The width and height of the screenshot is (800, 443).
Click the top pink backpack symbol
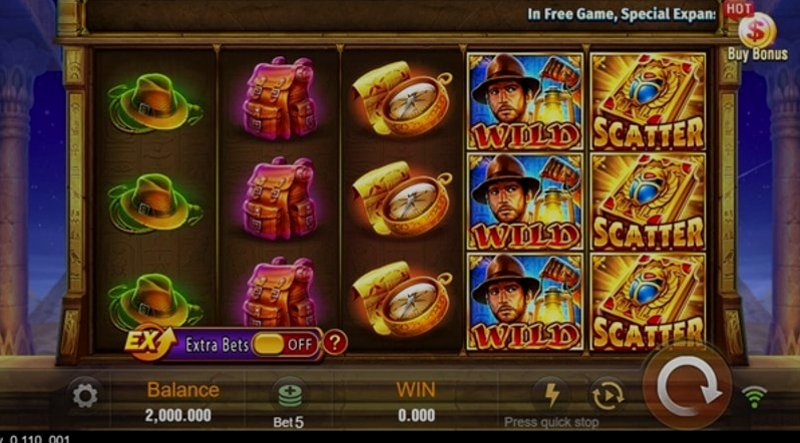click(x=280, y=98)
